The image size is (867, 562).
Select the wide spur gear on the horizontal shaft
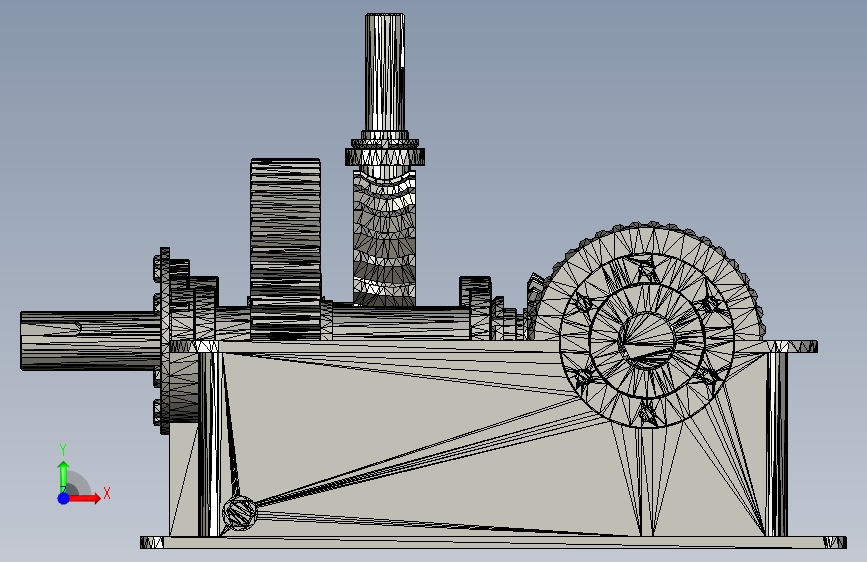pyautogui.click(x=285, y=249)
